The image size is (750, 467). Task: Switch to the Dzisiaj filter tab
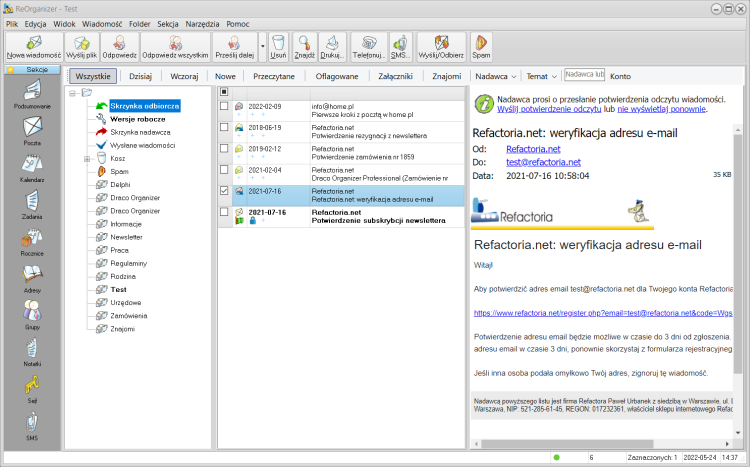140,76
